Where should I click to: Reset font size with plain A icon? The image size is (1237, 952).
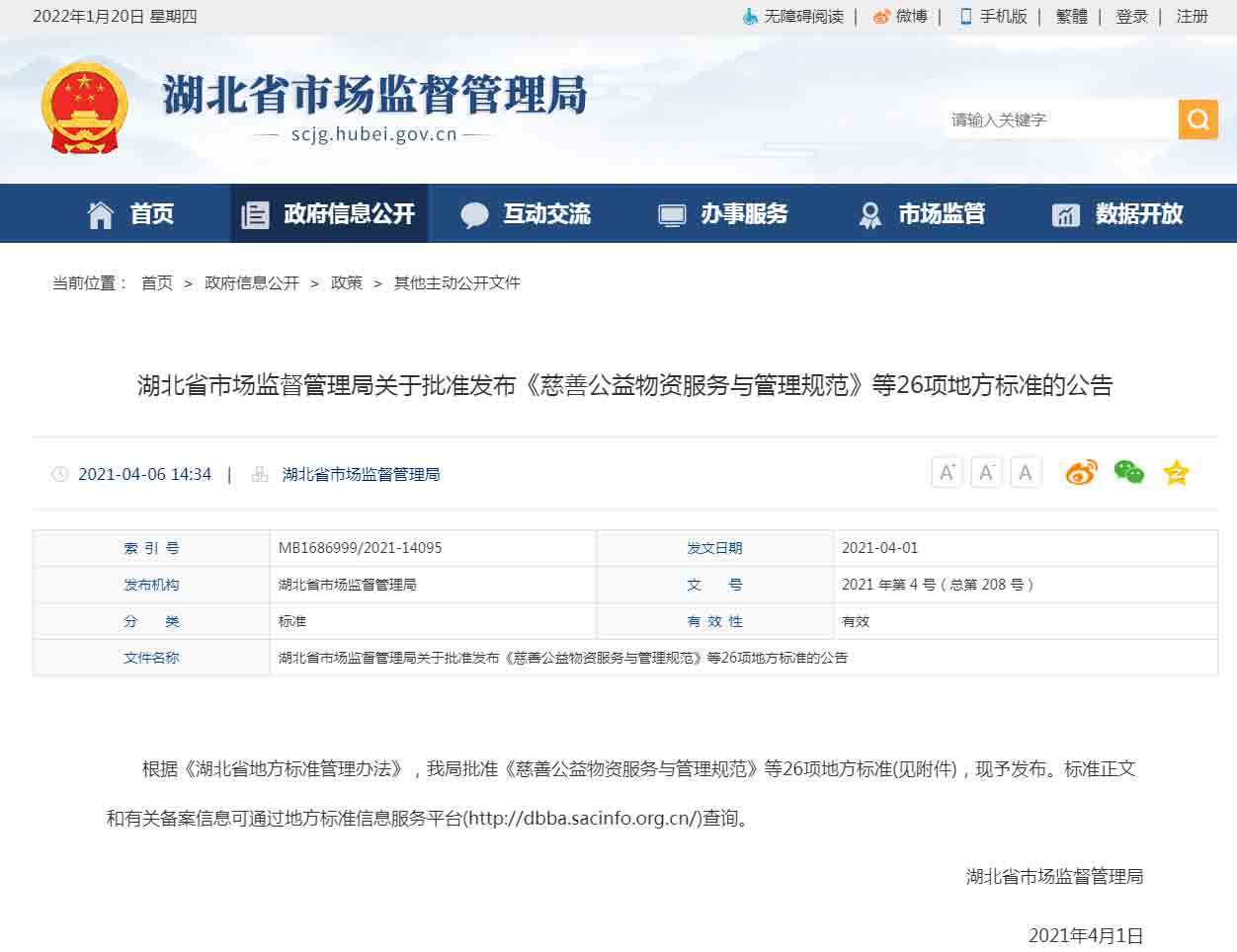[x=1026, y=473]
